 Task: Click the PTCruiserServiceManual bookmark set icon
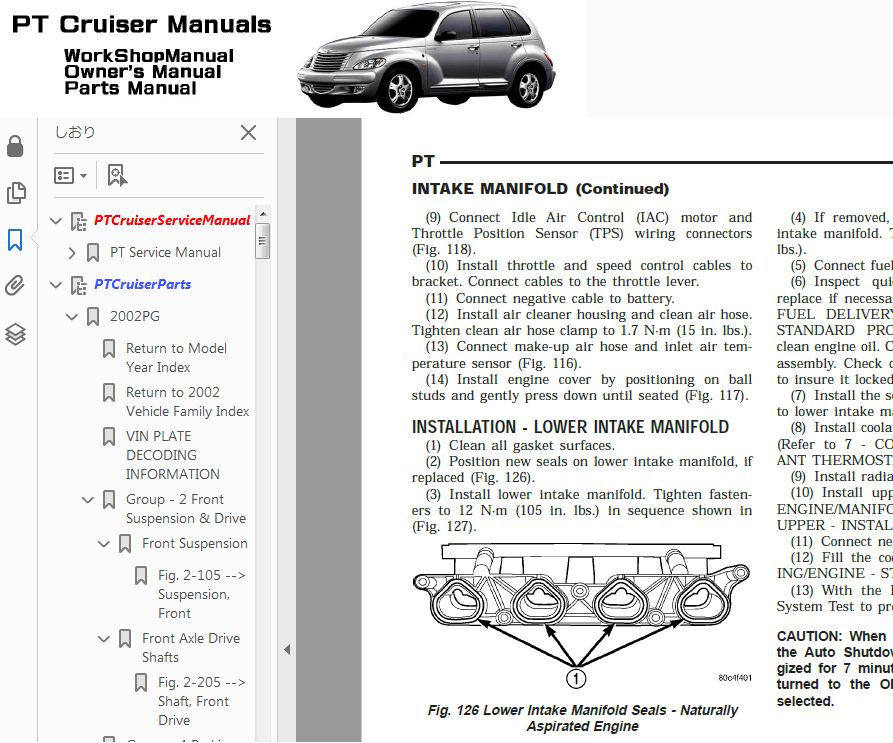pyautogui.click(x=79, y=221)
